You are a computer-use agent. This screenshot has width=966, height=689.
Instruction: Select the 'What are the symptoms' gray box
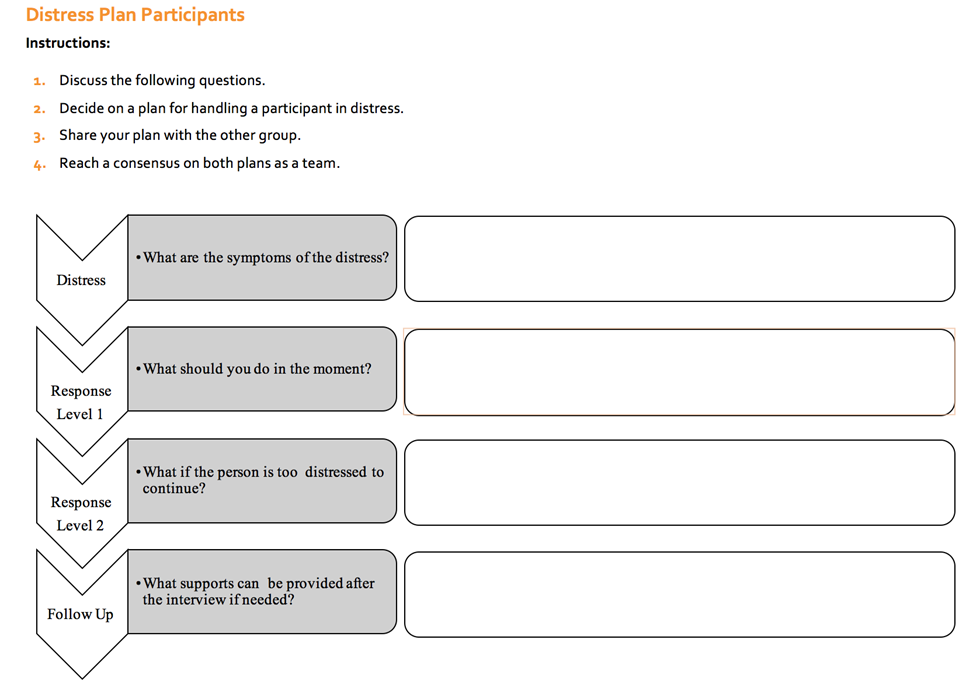pos(262,258)
